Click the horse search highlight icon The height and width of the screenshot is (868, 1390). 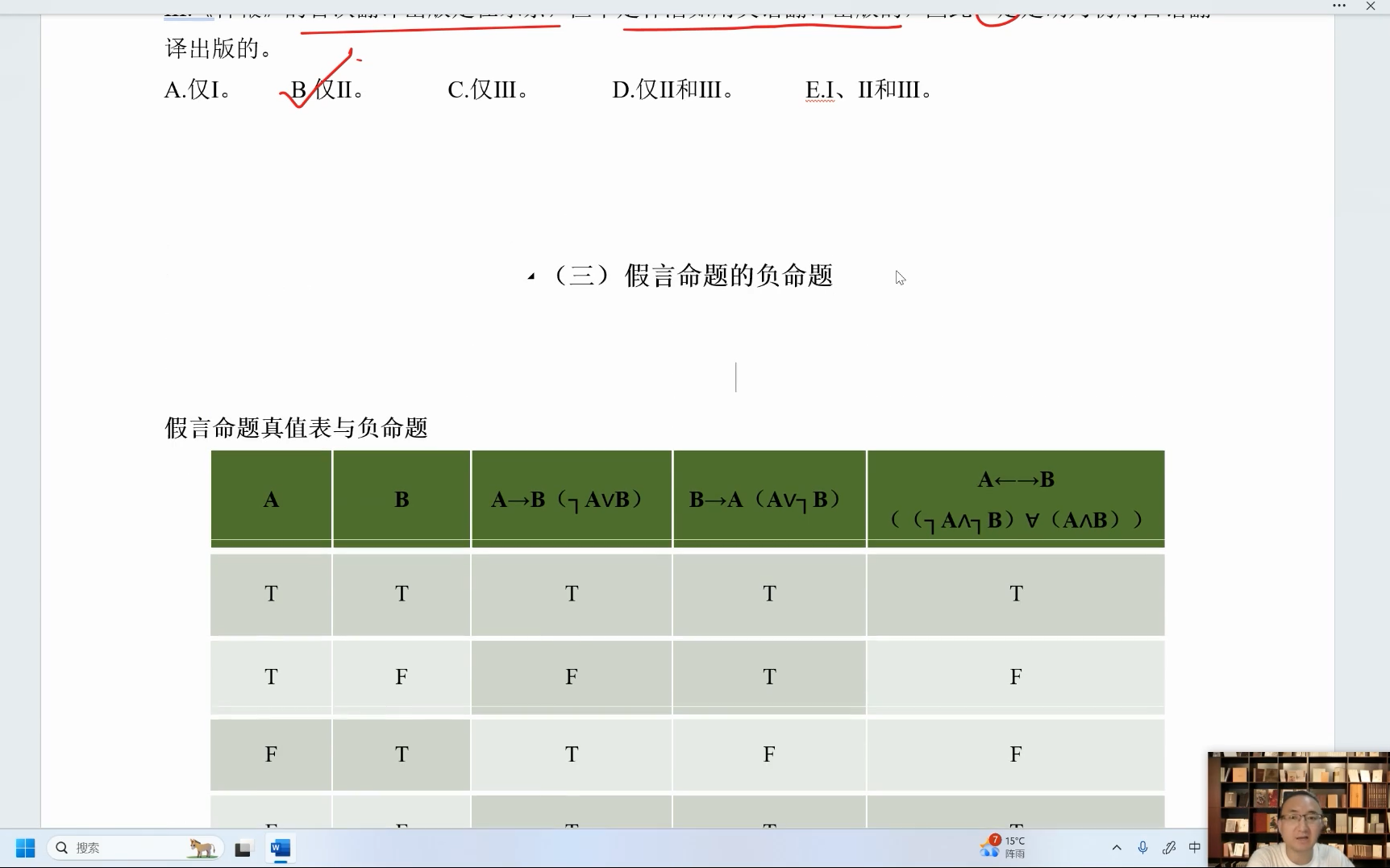tap(202, 848)
